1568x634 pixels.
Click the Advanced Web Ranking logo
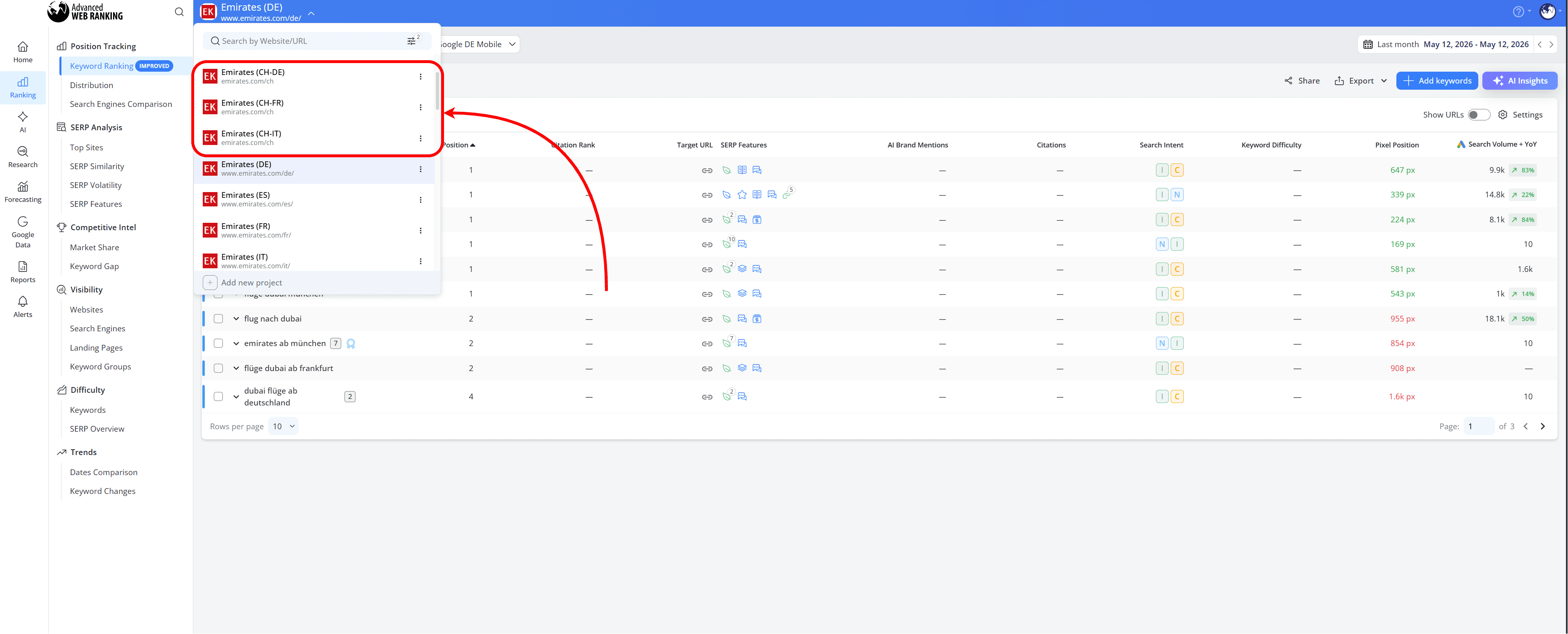pyautogui.click(x=85, y=11)
